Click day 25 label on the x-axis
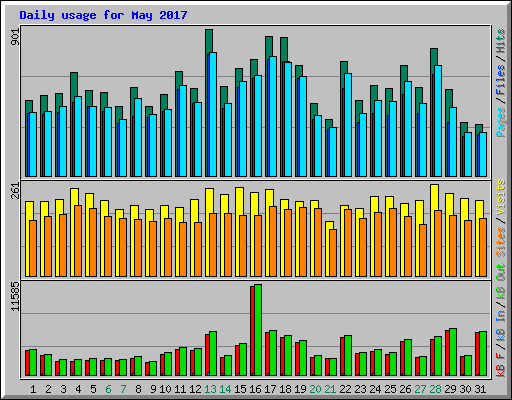Image resolution: width=512 pixels, height=400 pixels. coord(390,389)
